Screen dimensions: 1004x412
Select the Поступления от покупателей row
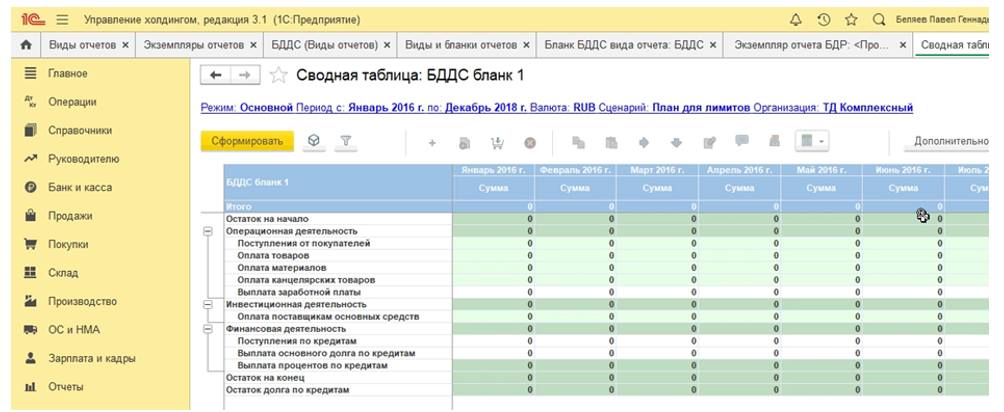[338, 243]
